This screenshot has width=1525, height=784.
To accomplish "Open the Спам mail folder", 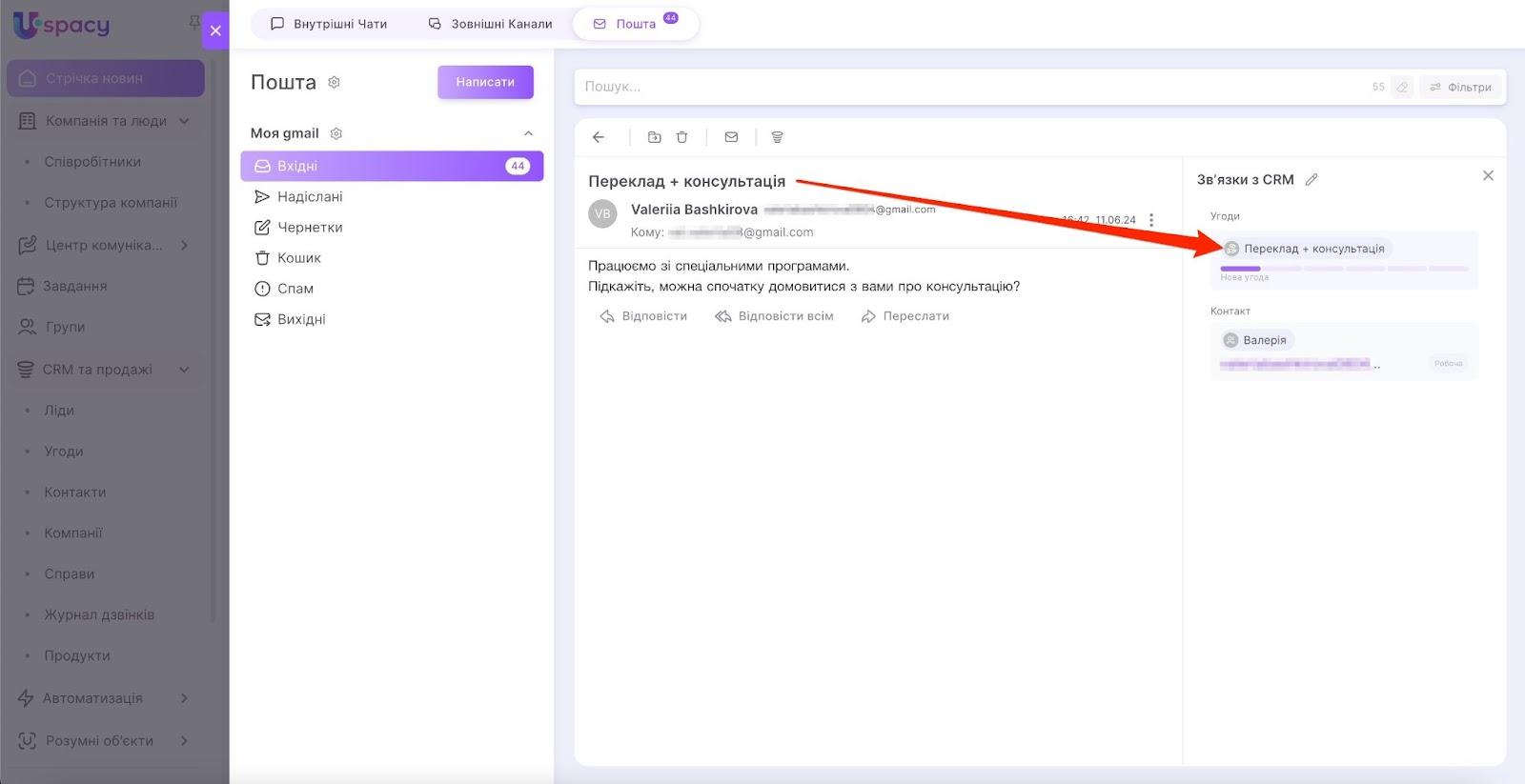I will click(295, 289).
